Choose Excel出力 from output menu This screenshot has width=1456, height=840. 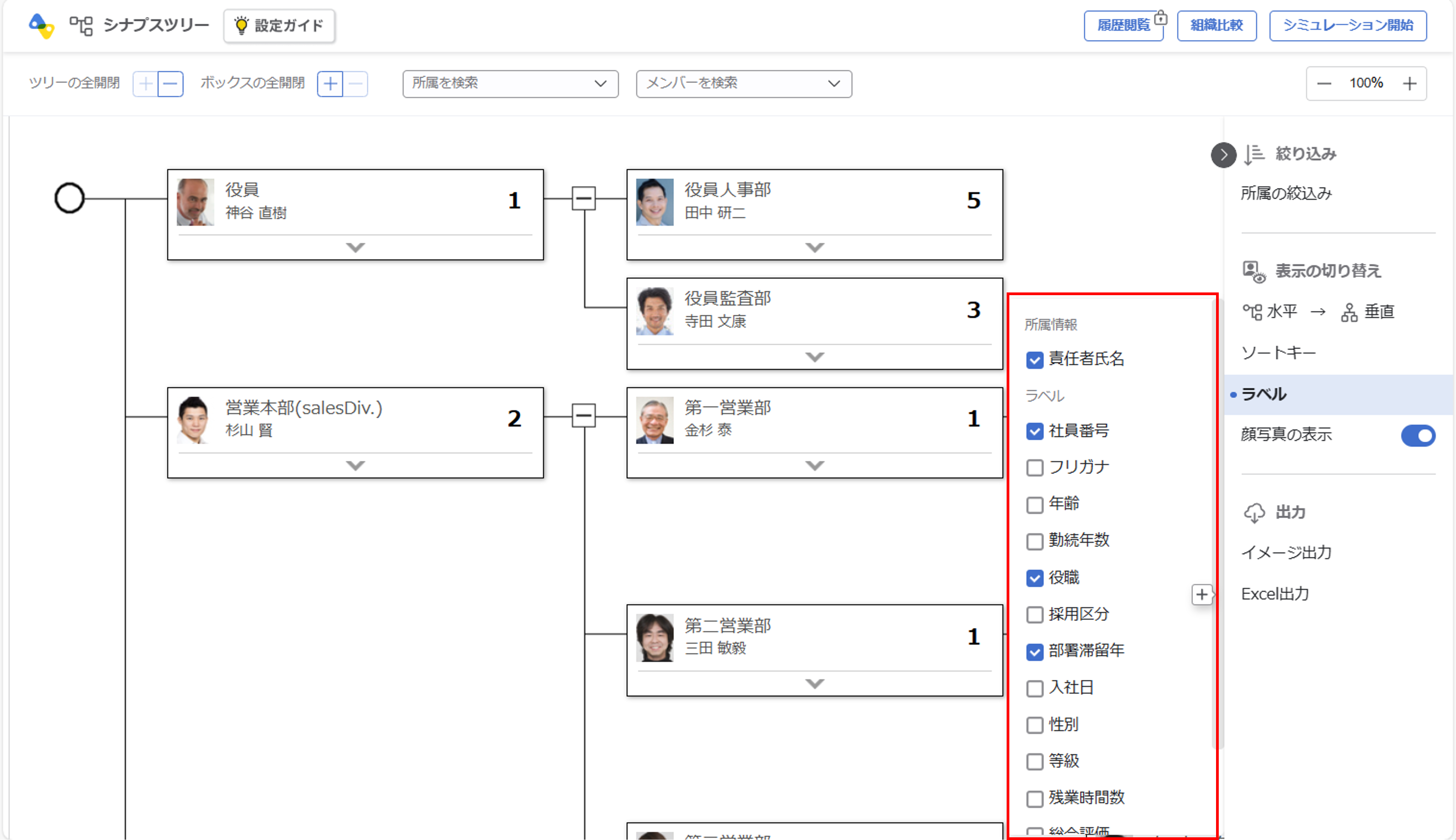tap(1275, 594)
